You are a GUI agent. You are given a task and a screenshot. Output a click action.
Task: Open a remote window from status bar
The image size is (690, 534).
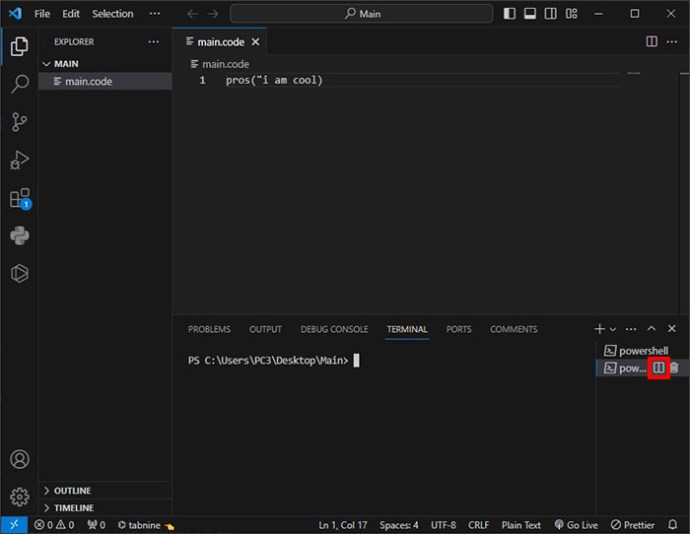click(14, 525)
